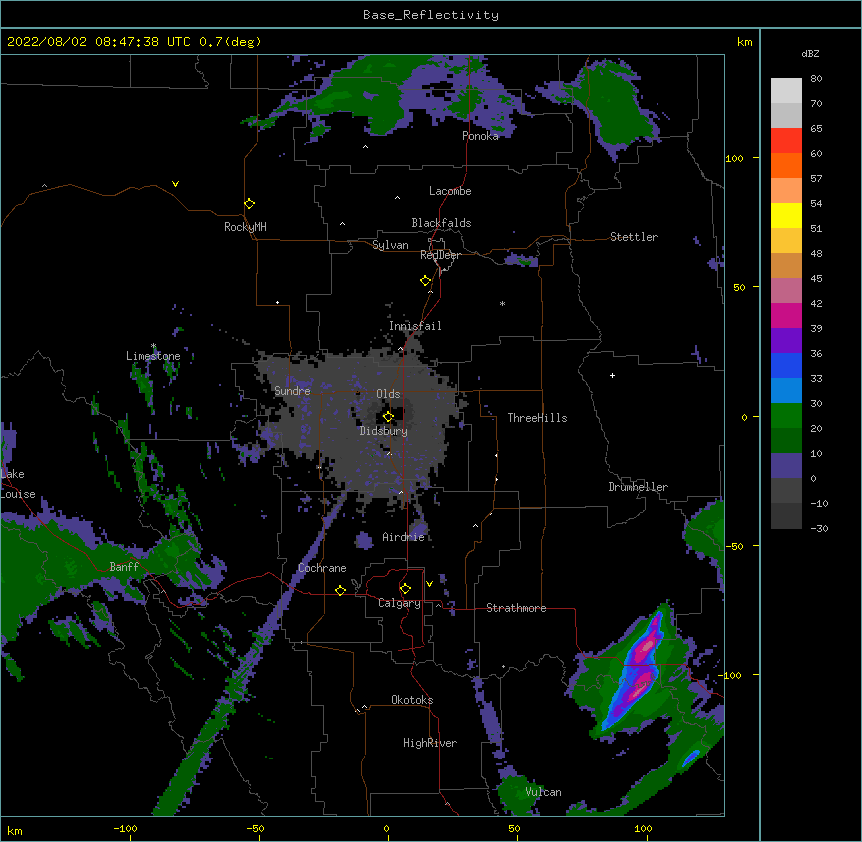Click the Olds label
Screen dimensions: 862x842
388,394
